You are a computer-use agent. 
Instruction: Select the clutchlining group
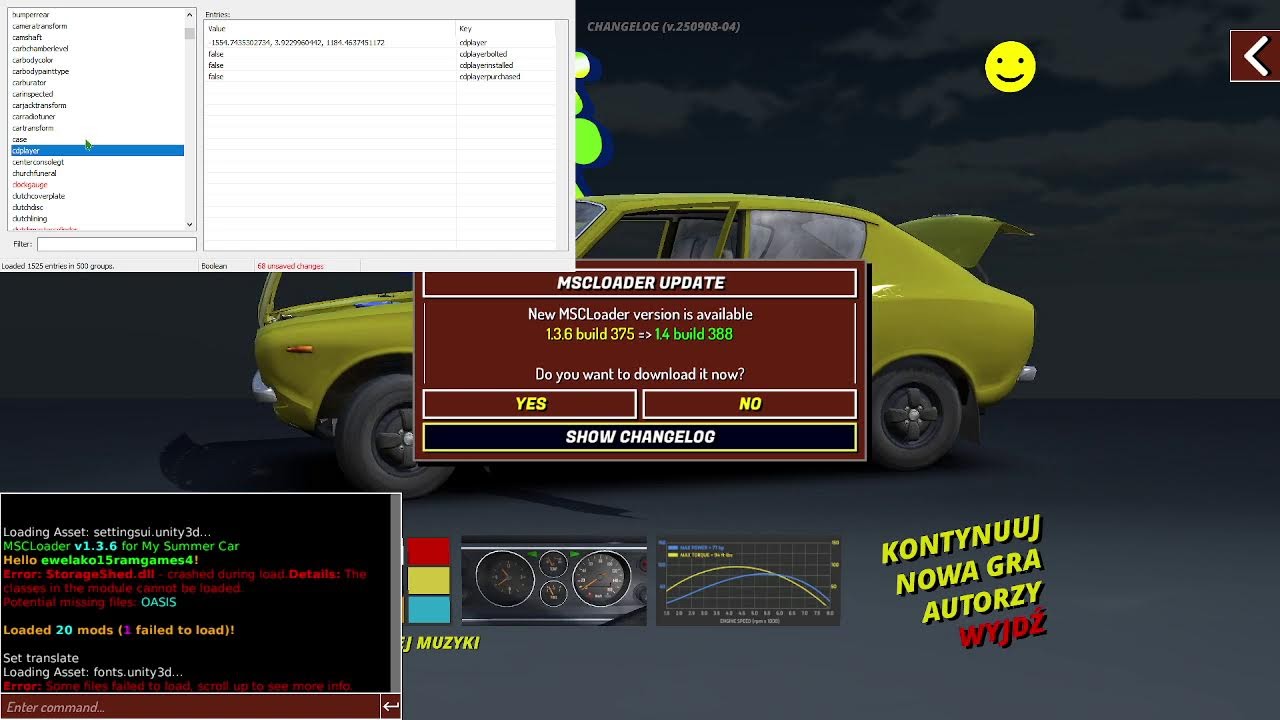point(30,218)
